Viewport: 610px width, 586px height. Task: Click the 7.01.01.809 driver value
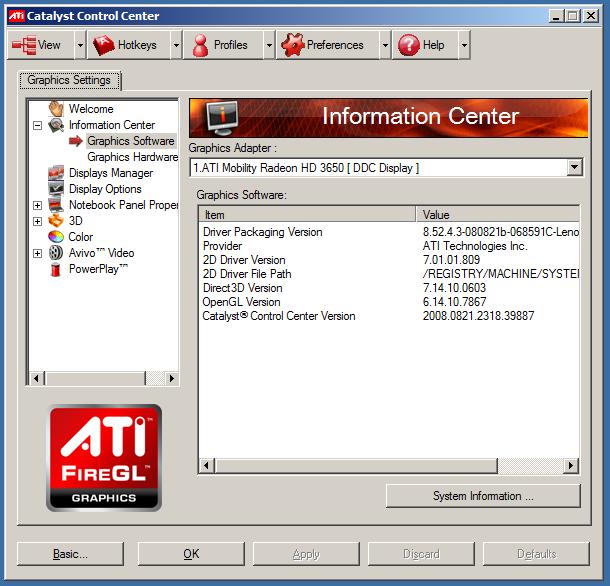(x=451, y=260)
